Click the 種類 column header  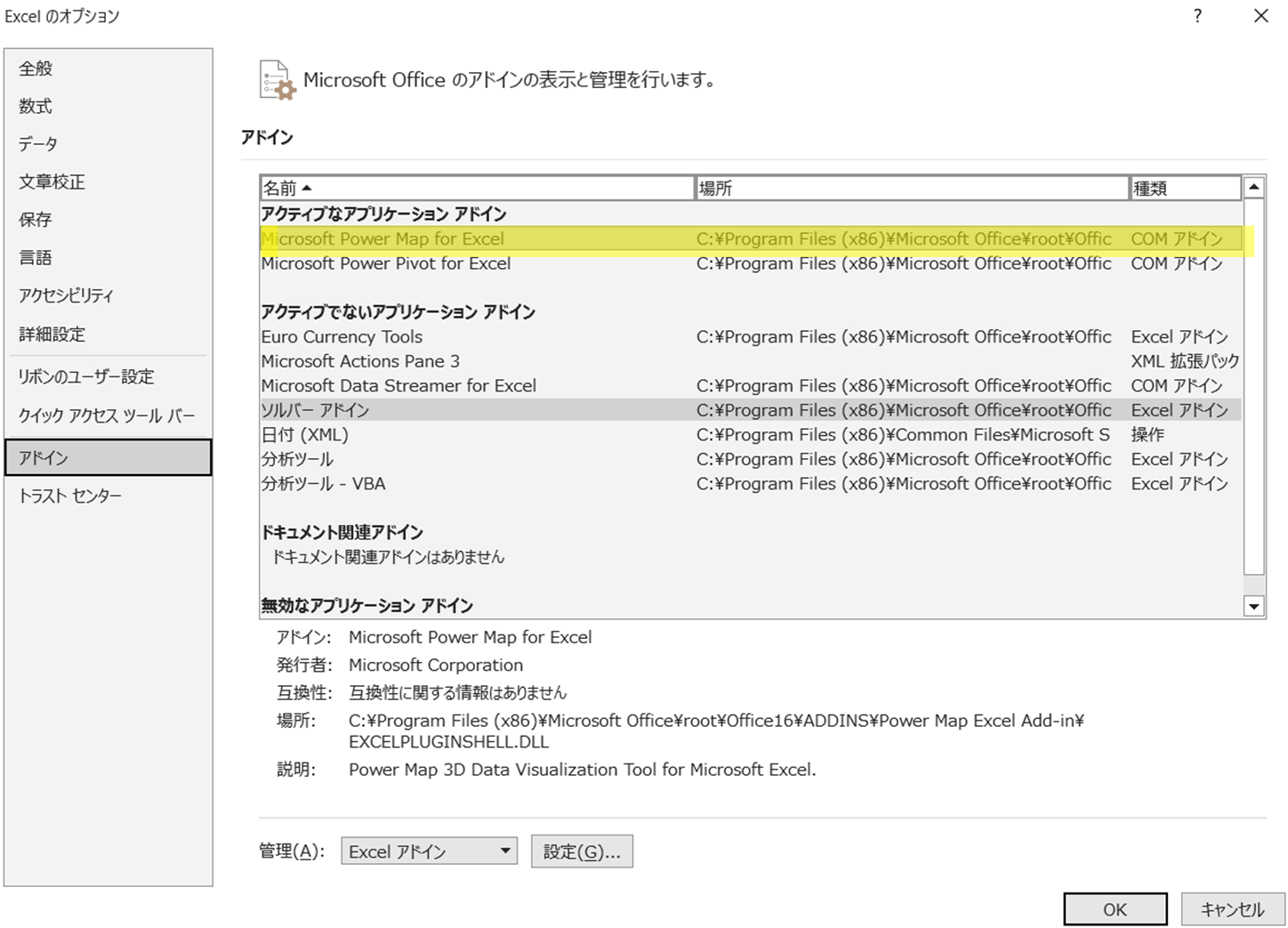point(1184,188)
